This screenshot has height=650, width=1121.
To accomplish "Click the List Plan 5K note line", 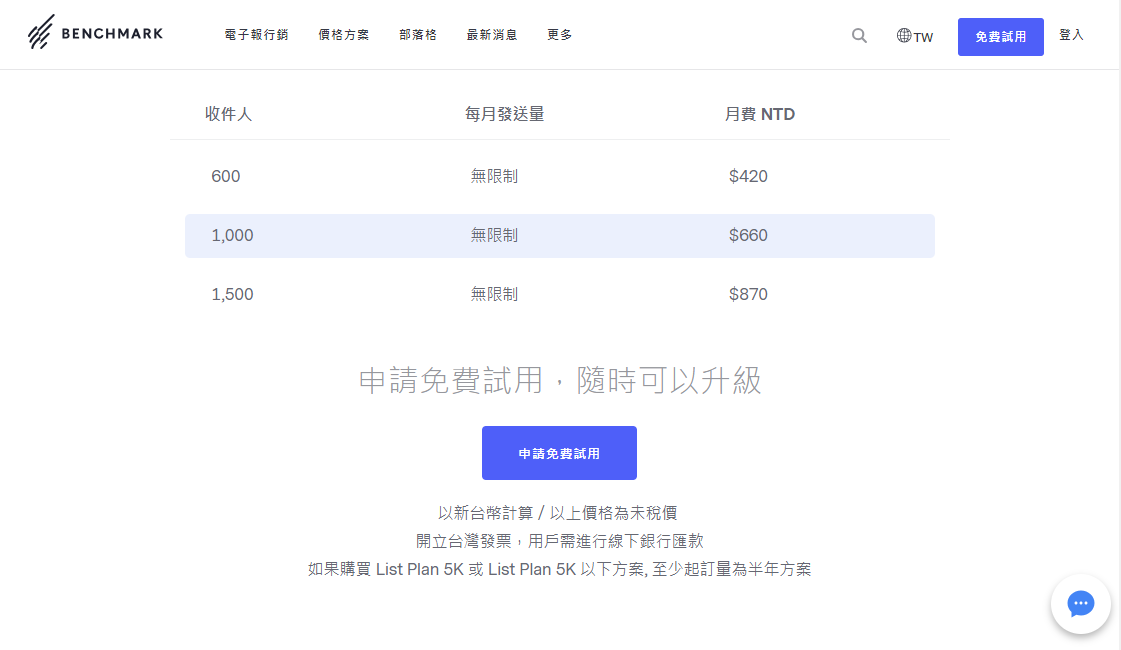I will (x=560, y=569).
